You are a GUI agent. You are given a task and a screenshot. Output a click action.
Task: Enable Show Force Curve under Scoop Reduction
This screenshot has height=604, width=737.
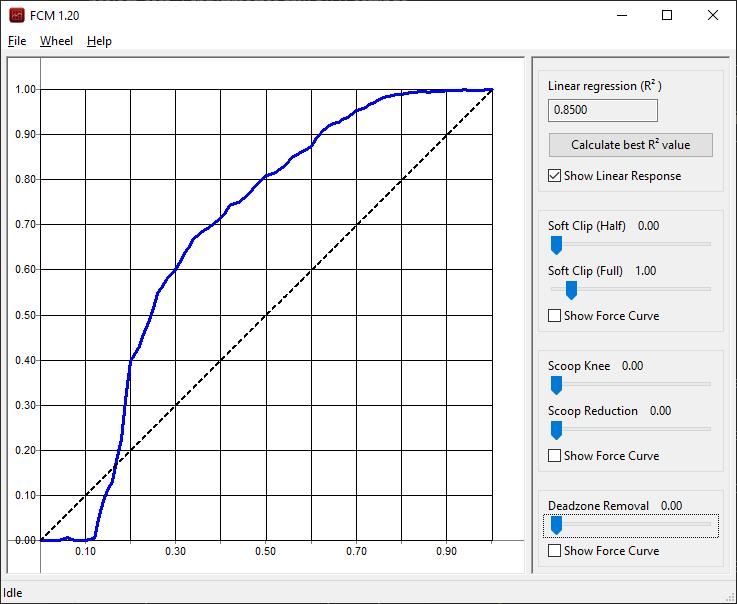coord(555,456)
